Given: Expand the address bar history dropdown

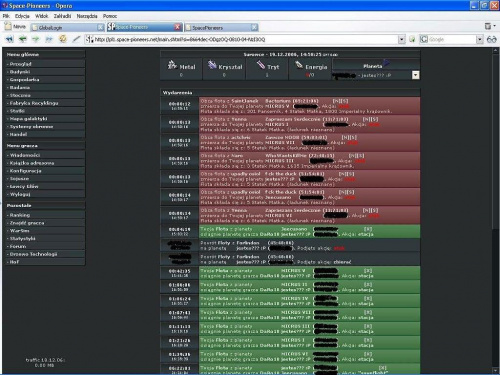Looking at the screenshot, I should pos(402,40).
